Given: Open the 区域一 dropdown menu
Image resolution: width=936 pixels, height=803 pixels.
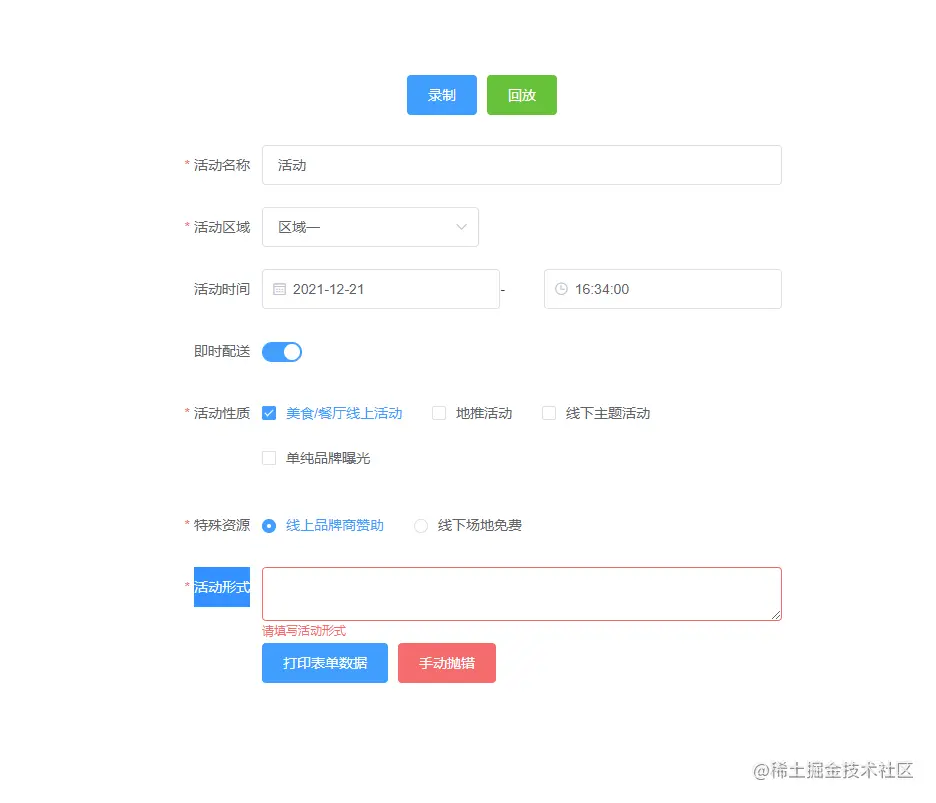Looking at the screenshot, I should tap(370, 227).
